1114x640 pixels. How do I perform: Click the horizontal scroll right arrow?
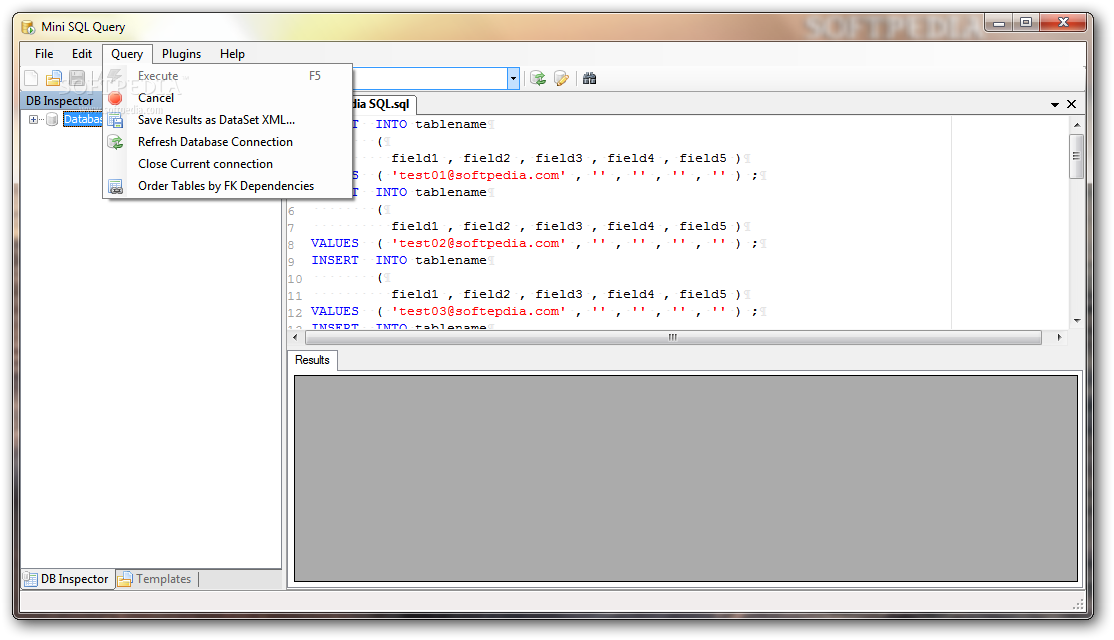click(x=1059, y=337)
